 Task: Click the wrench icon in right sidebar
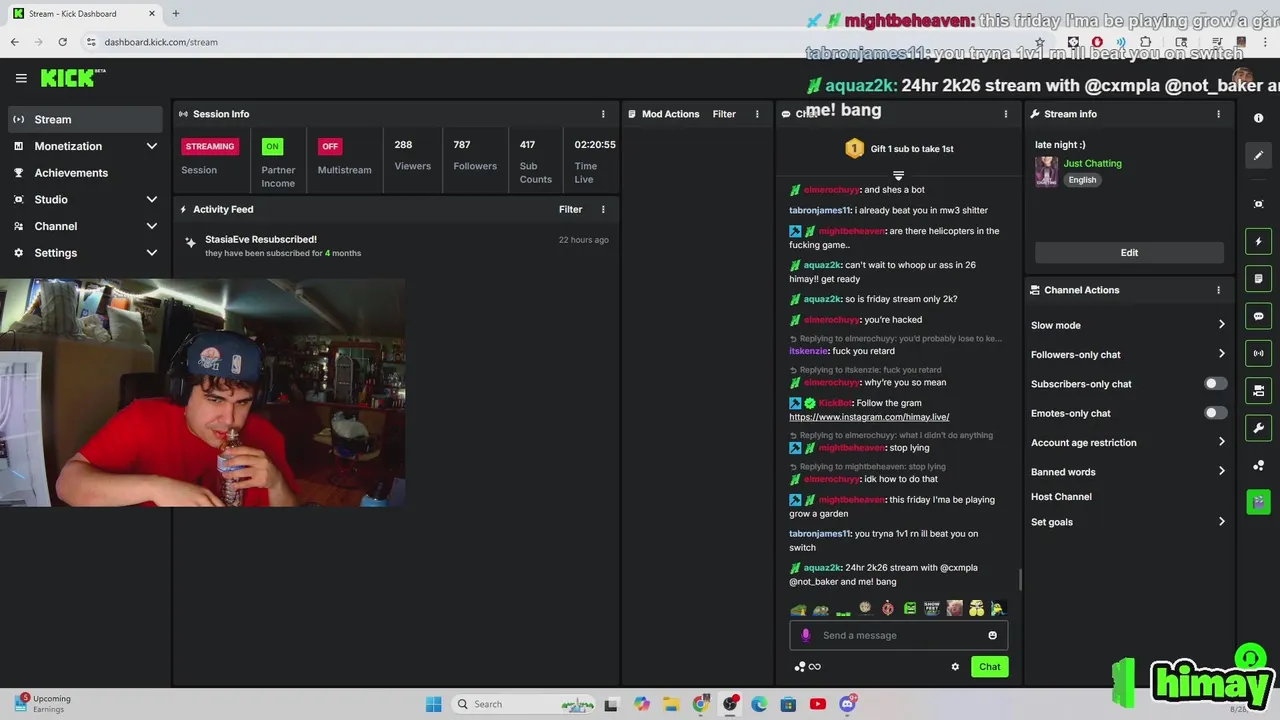(1258, 428)
